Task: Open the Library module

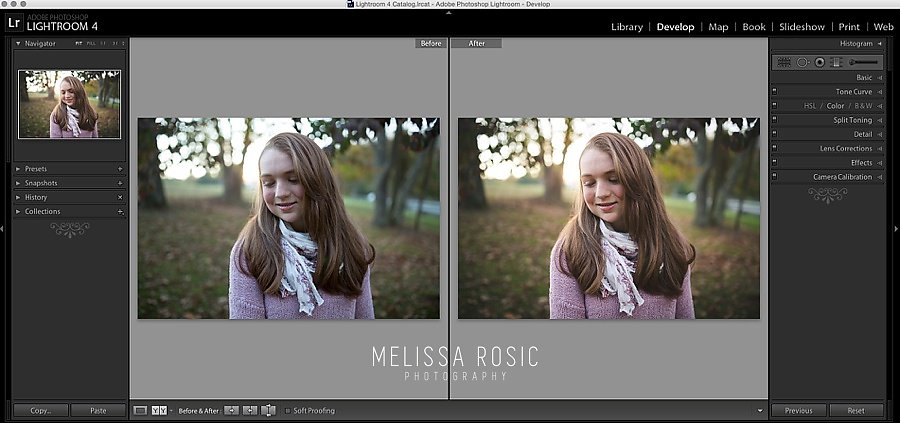Action: (627, 27)
